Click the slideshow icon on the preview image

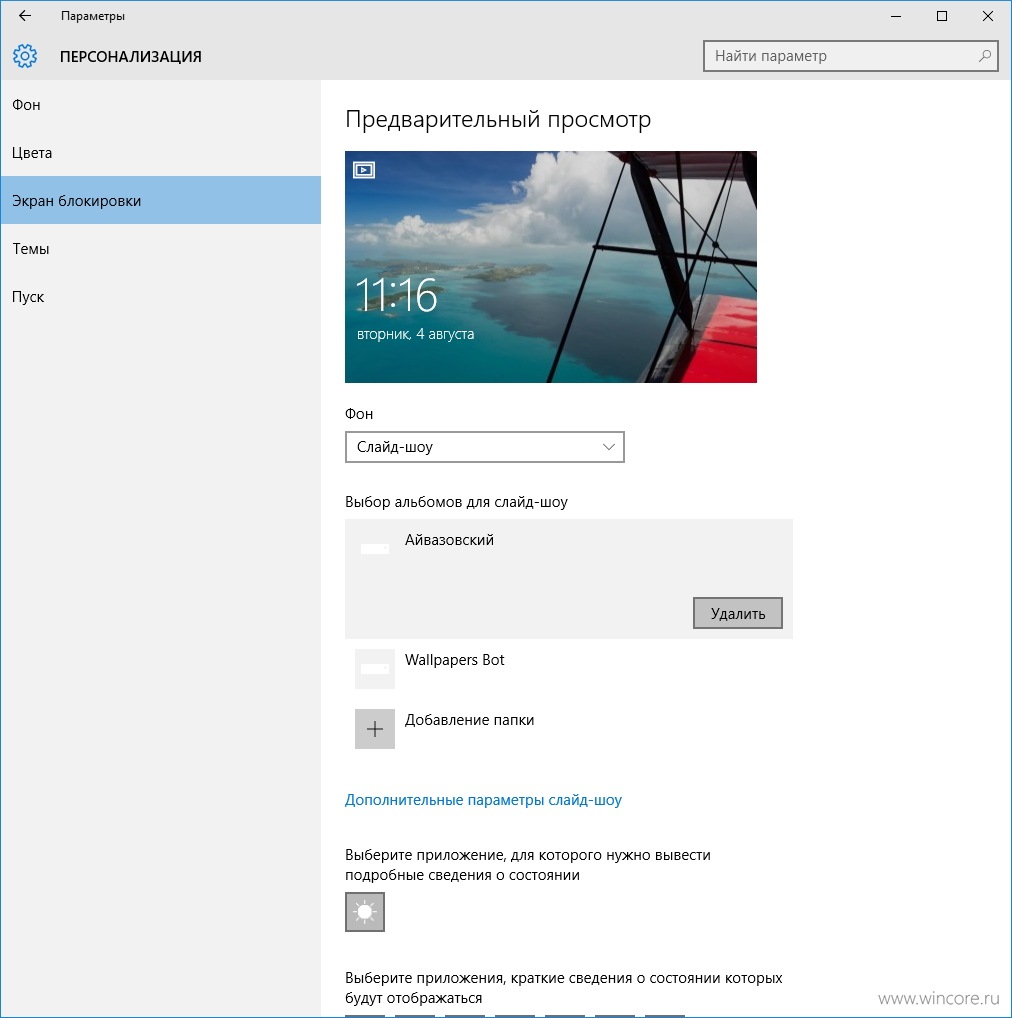[364, 170]
